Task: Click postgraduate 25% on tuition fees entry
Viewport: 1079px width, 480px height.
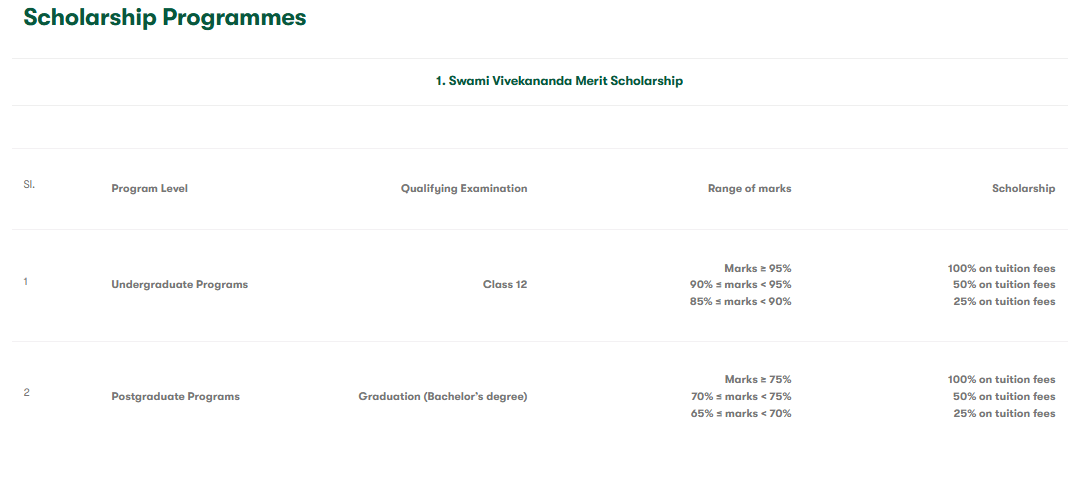Action: coord(1004,414)
